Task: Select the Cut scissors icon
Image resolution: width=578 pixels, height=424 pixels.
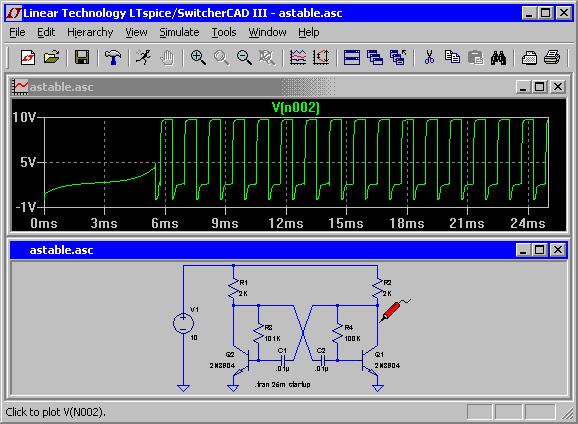Action: point(429,58)
